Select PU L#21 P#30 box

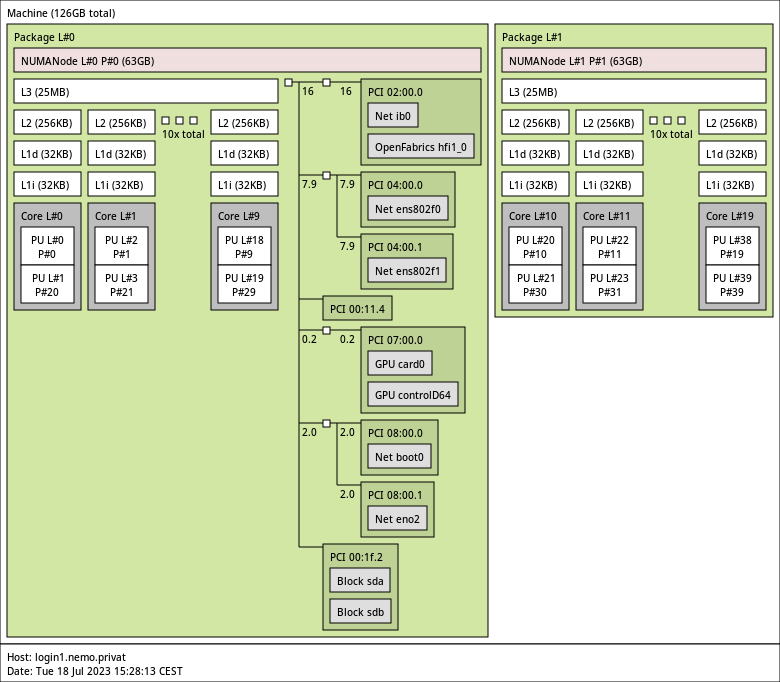535,285
